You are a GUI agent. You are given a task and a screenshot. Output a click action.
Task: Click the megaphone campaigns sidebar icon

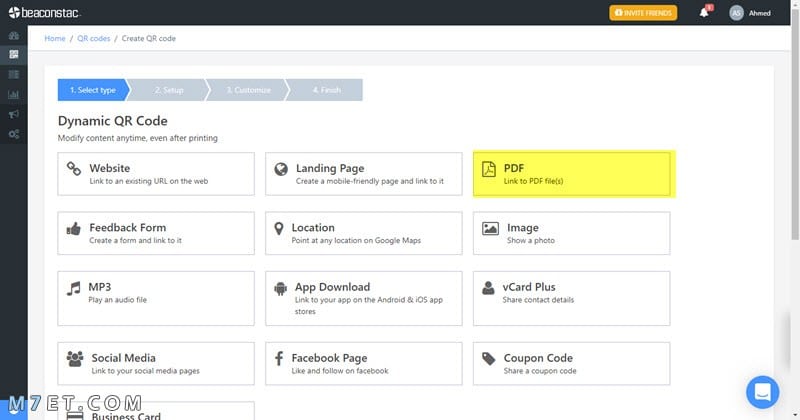[x=14, y=114]
